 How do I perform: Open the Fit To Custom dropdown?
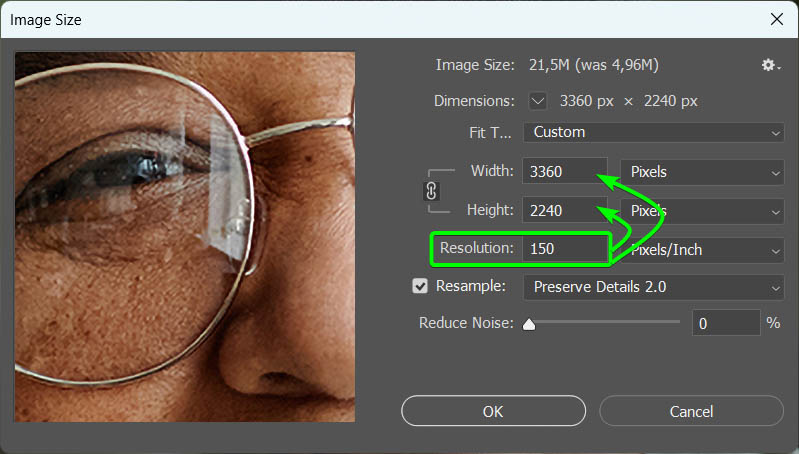pyautogui.click(x=654, y=132)
